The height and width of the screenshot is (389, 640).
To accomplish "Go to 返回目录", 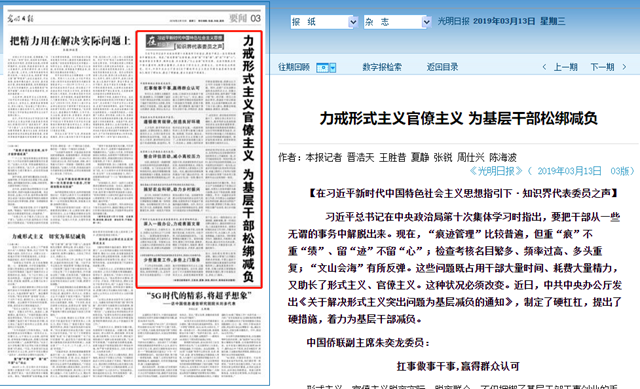I will (442, 67).
